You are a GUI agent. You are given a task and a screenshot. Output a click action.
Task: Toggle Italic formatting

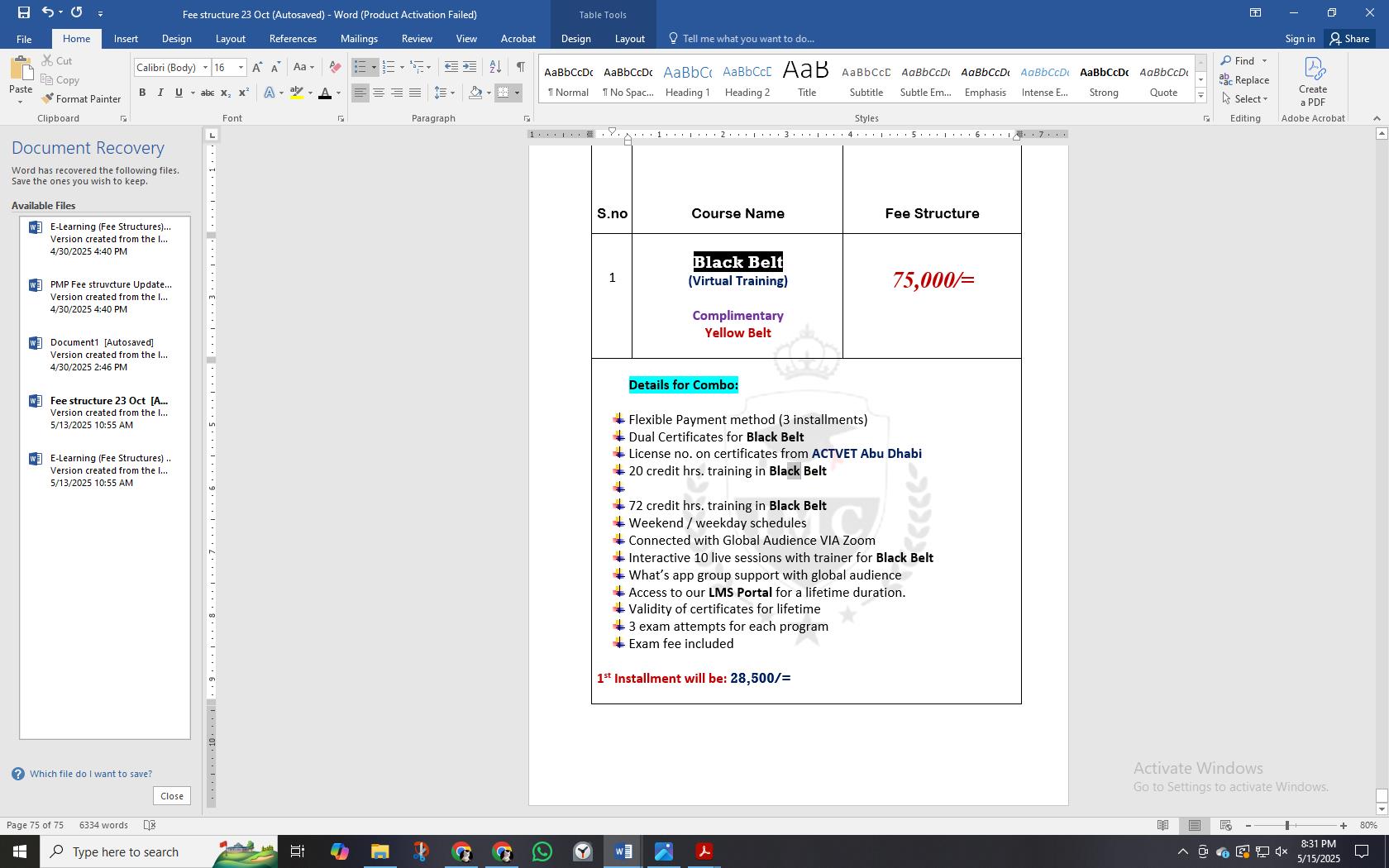160,93
